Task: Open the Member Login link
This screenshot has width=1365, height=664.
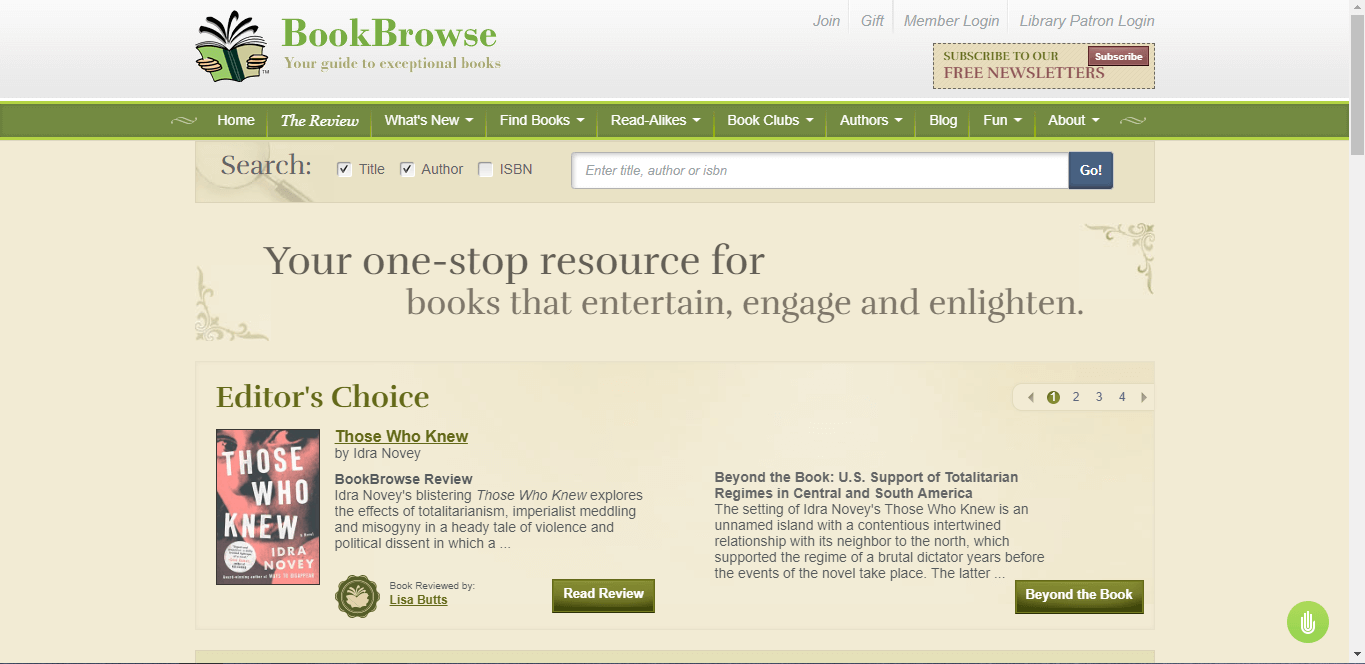Action: (x=951, y=21)
